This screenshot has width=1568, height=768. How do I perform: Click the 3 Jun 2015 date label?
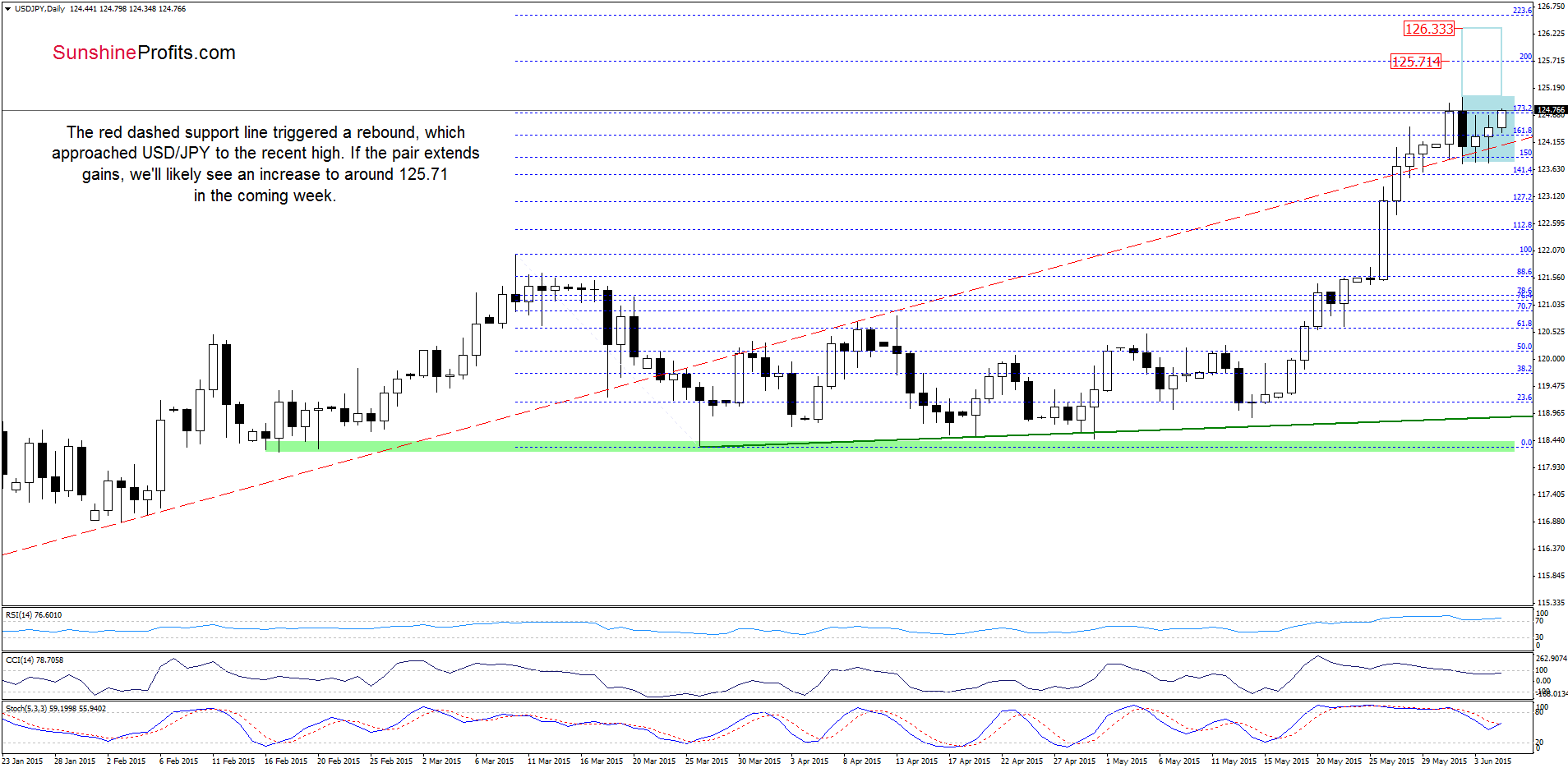pos(1493,761)
